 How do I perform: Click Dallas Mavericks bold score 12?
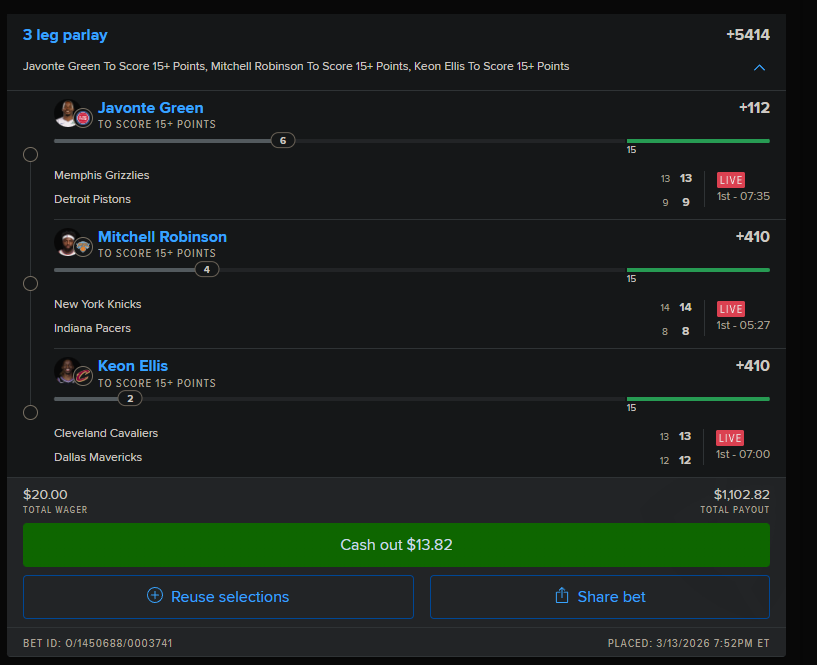pyautogui.click(x=685, y=460)
